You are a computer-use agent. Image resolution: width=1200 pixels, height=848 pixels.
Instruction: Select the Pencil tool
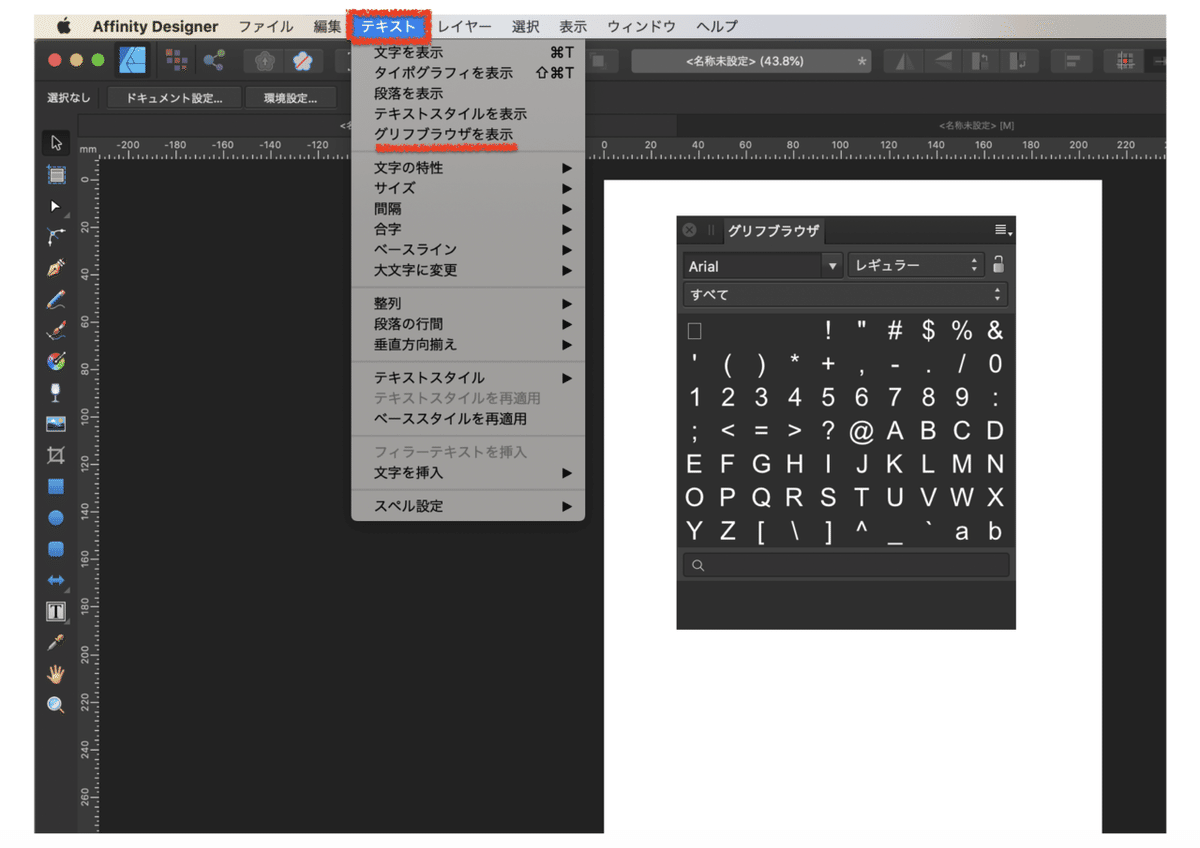[x=57, y=299]
